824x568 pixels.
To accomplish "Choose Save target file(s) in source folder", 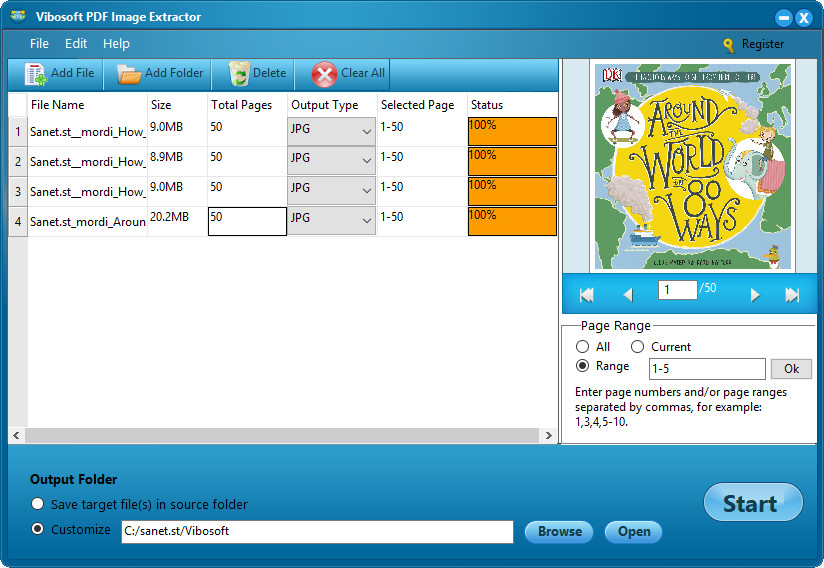I will coord(37,504).
